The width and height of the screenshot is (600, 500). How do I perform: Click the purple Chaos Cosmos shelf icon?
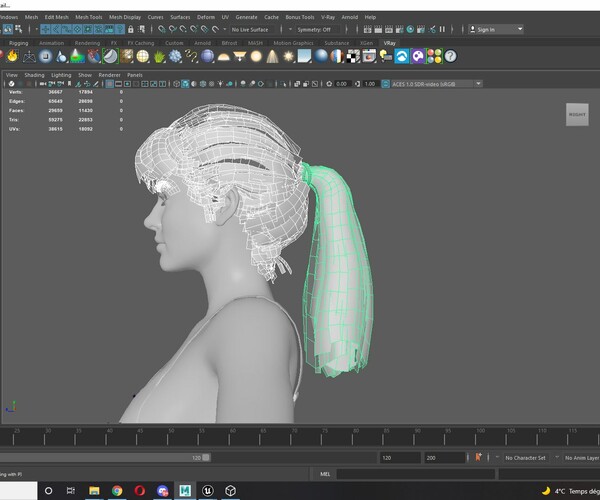click(418, 56)
